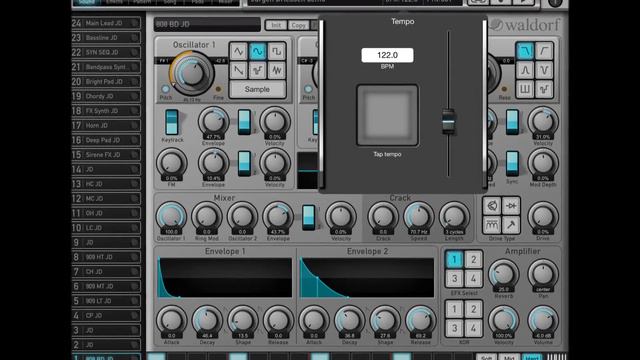Select the diode Drive Type icon
This screenshot has width=640, height=360.
pyautogui.click(x=511, y=206)
